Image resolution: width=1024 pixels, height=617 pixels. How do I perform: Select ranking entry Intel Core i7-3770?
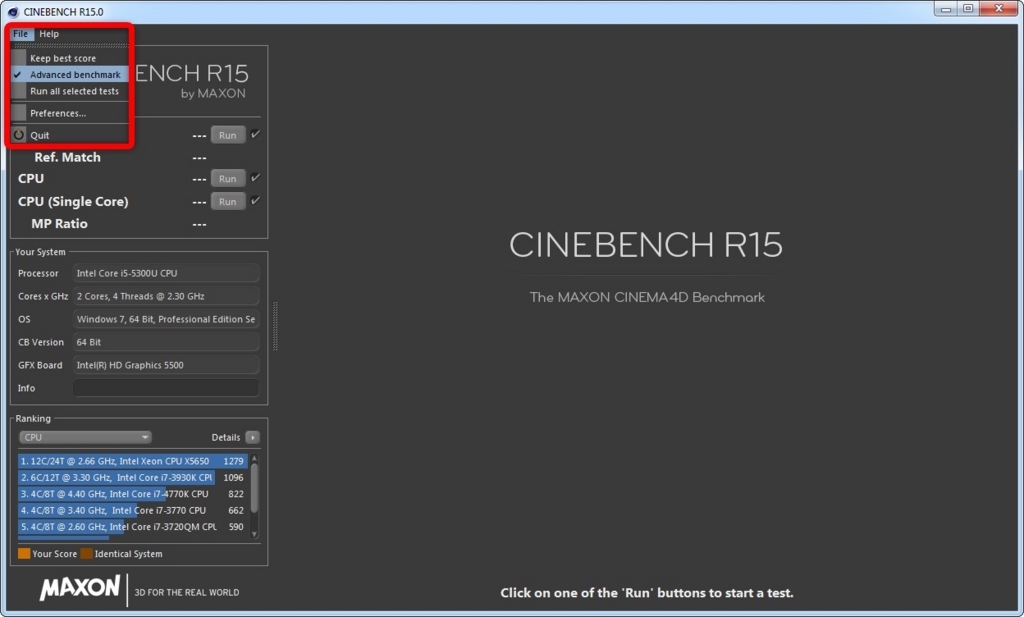click(x=133, y=510)
